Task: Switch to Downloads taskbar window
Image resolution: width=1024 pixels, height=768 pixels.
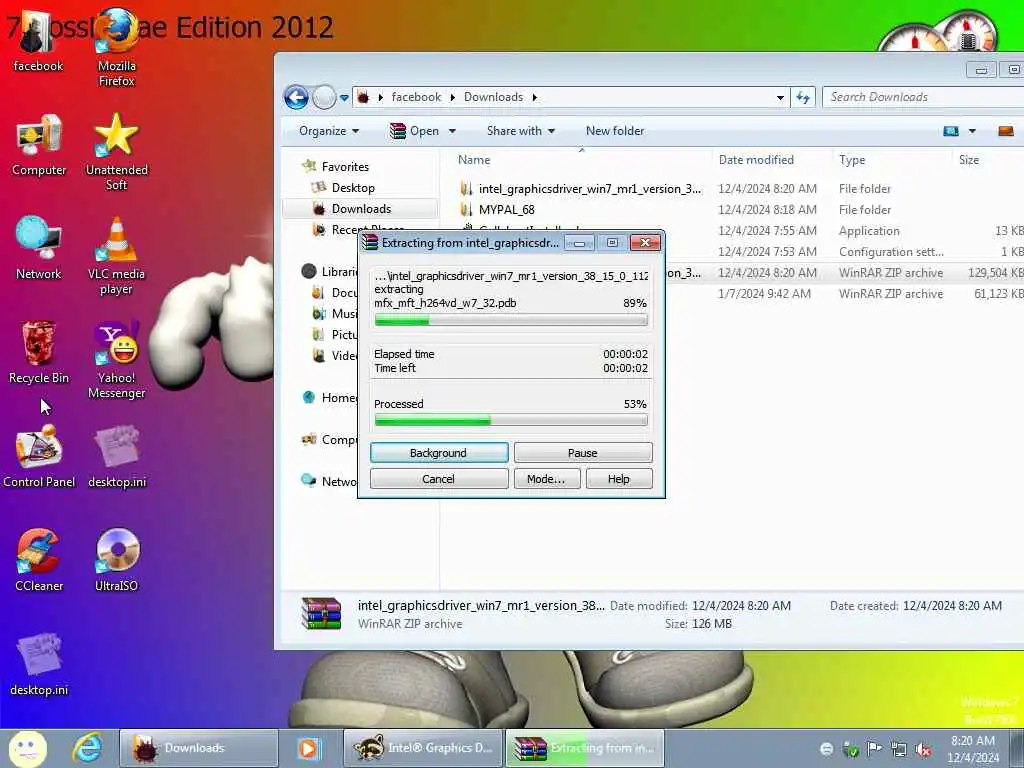Action: tap(199, 748)
